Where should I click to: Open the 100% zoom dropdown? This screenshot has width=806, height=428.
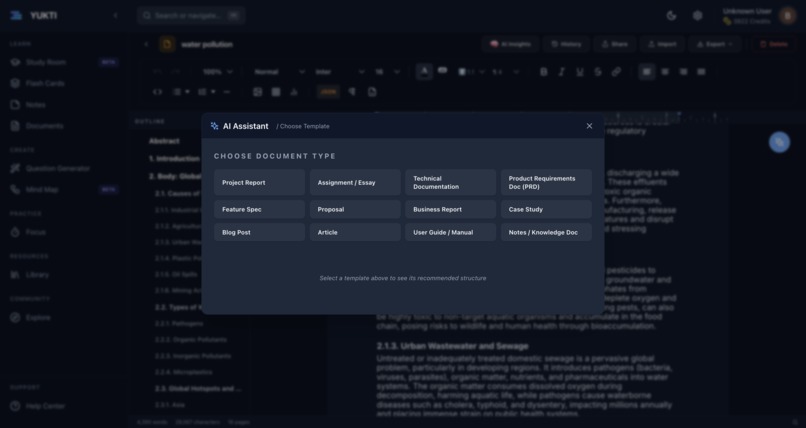(x=217, y=72)
